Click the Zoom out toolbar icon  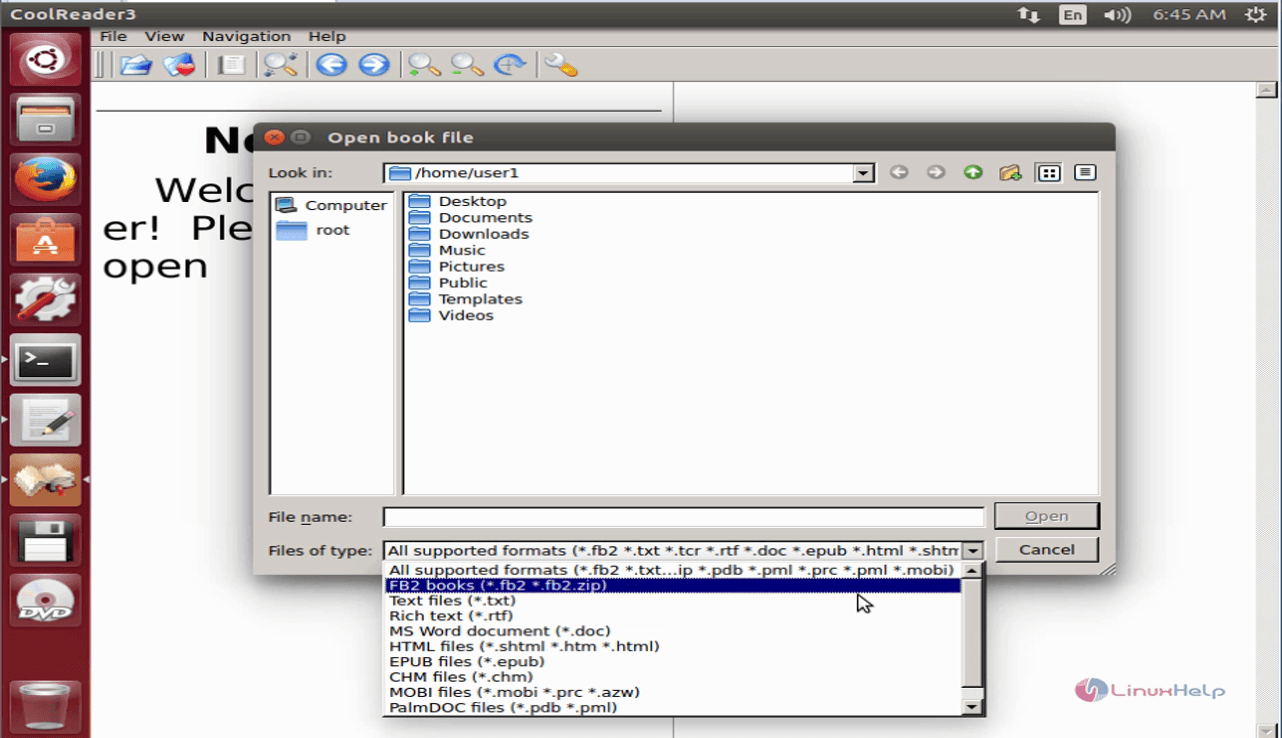tap(467, 65)
